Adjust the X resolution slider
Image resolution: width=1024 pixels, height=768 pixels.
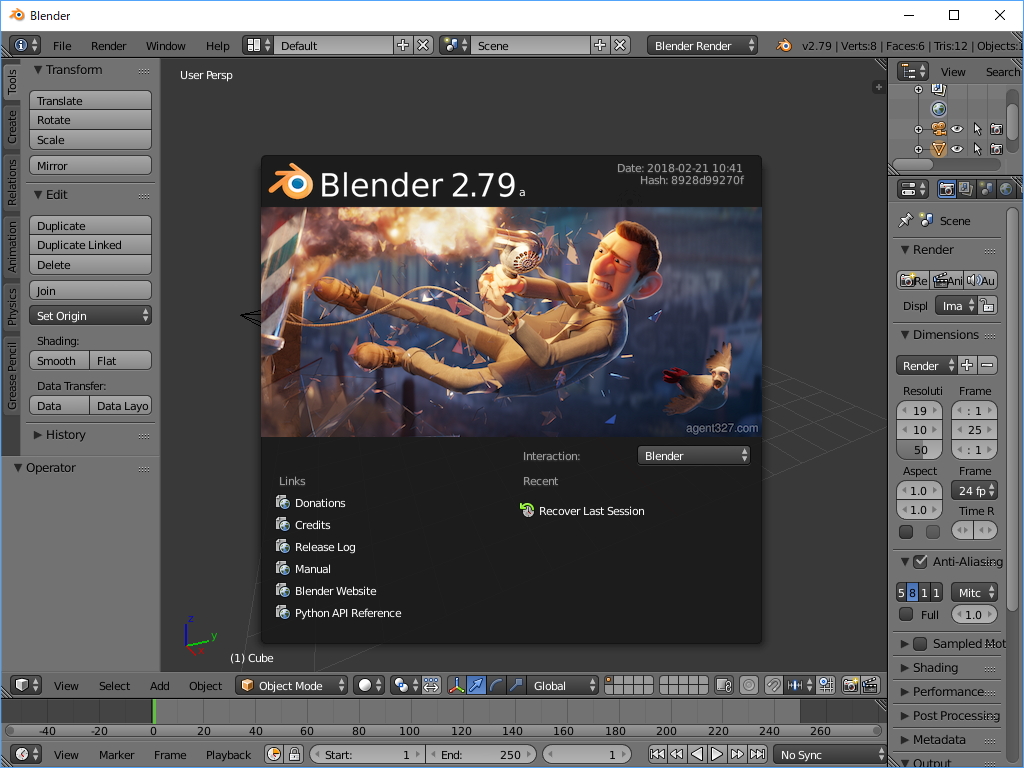(x=918, y=410)
